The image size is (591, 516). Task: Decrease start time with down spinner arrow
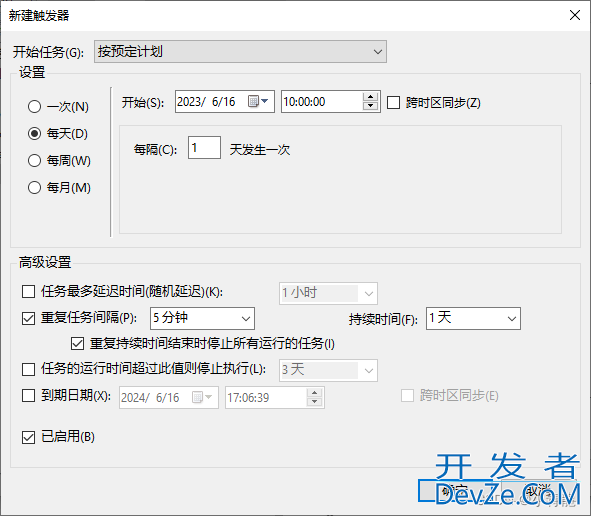(x=371, y=106)
